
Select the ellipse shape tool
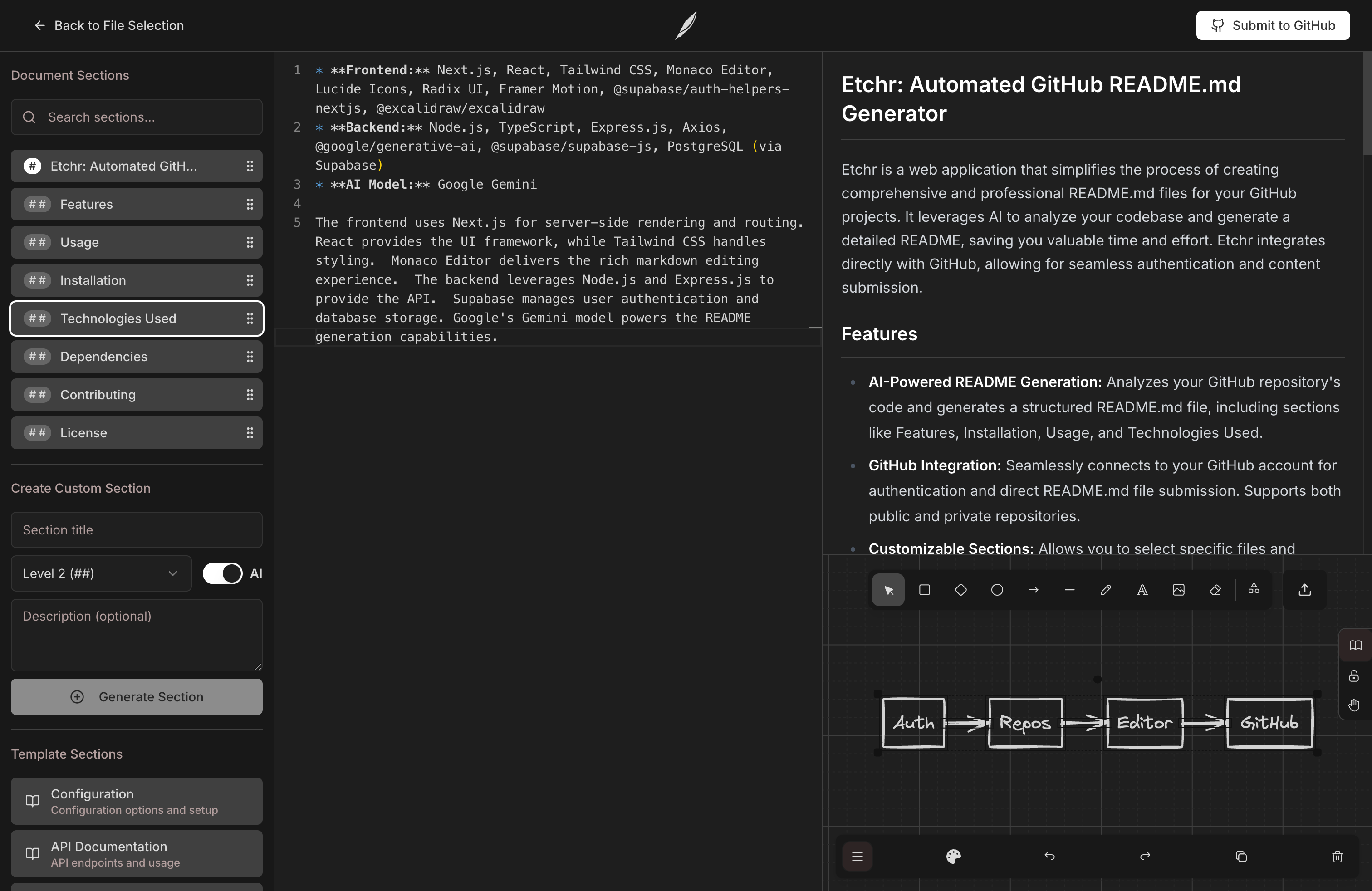(x=997, y=590)
